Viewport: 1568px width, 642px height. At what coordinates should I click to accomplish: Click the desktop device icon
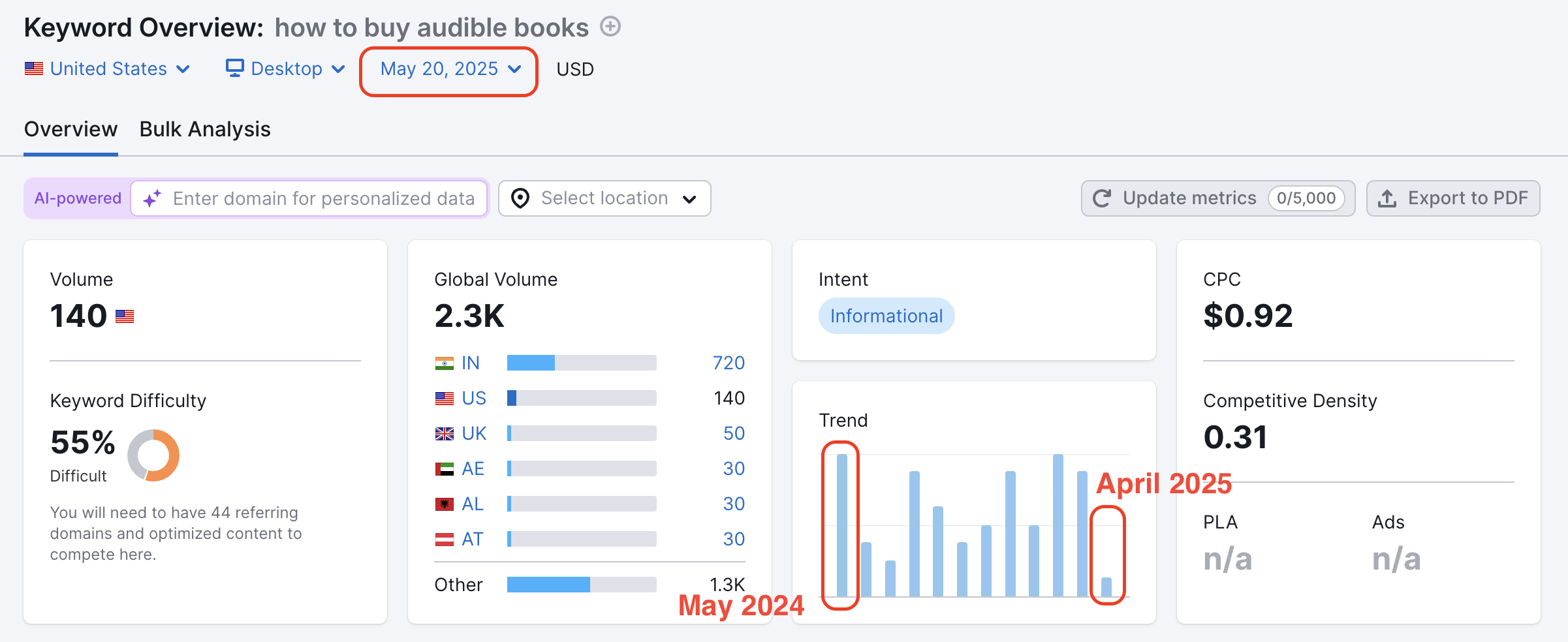coord(234,68)
